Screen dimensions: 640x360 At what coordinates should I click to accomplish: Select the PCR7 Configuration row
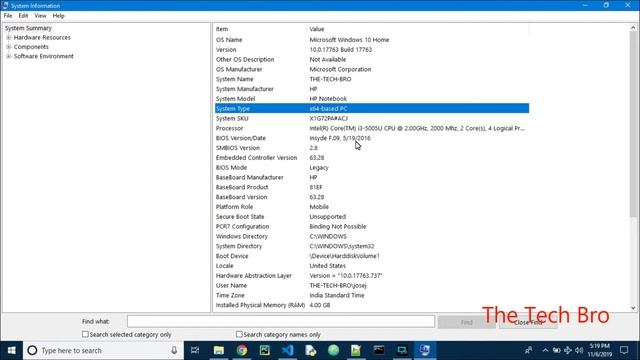tap(372, 226)
